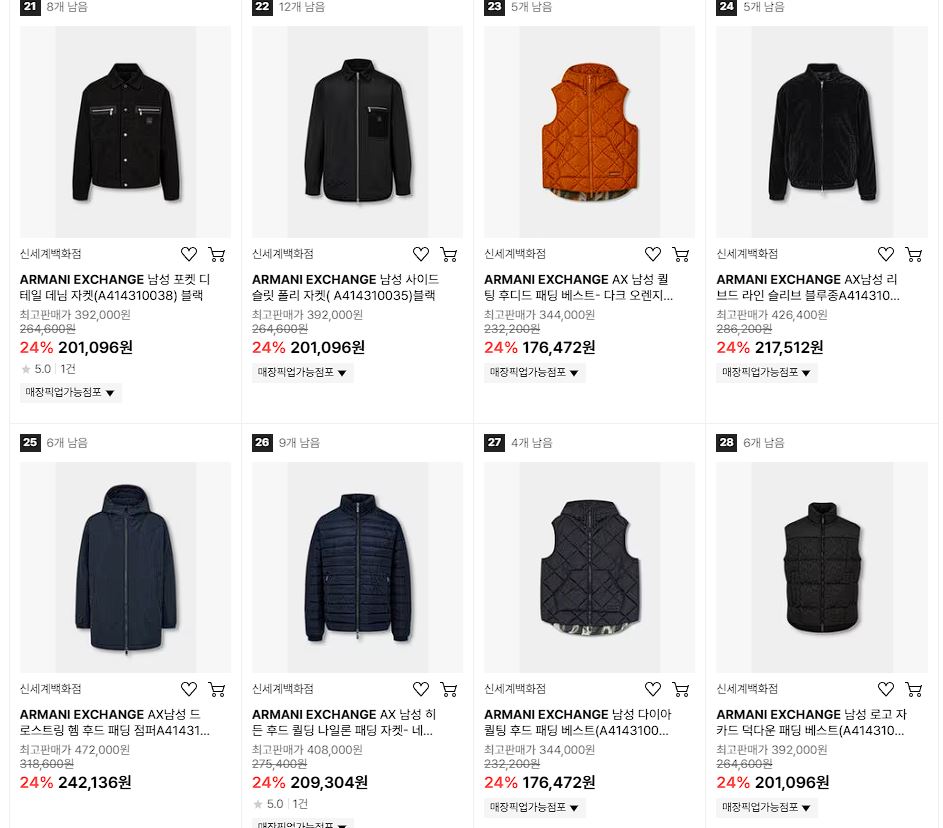Screen dimensions: 943x828
Task: Open product title for item 22 poly jacket
Action: pos(345,287)
